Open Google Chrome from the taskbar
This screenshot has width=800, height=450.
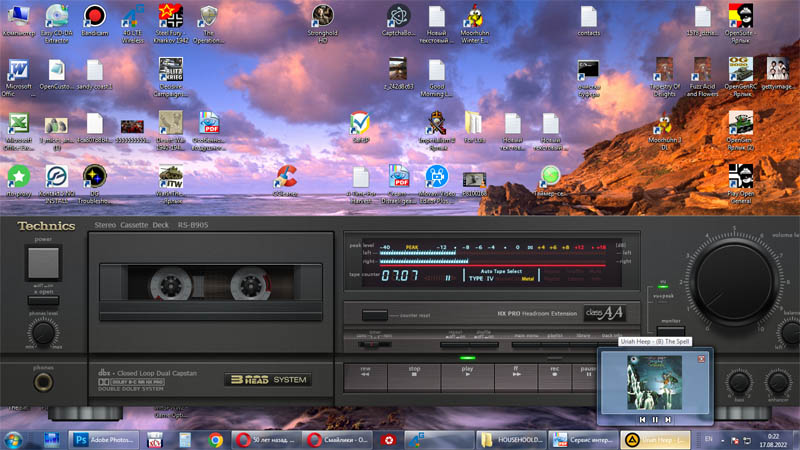(215, 440)
